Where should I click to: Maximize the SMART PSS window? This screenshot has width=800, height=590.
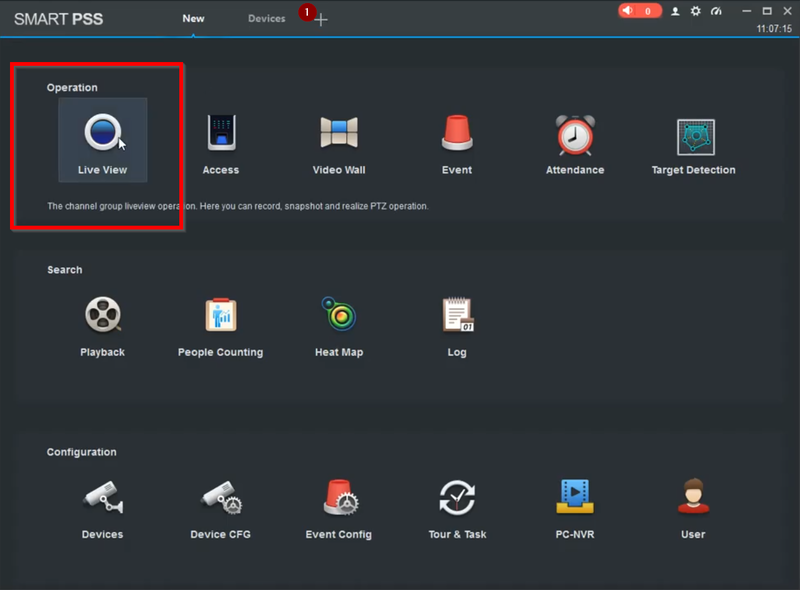(x=767, y=11)
